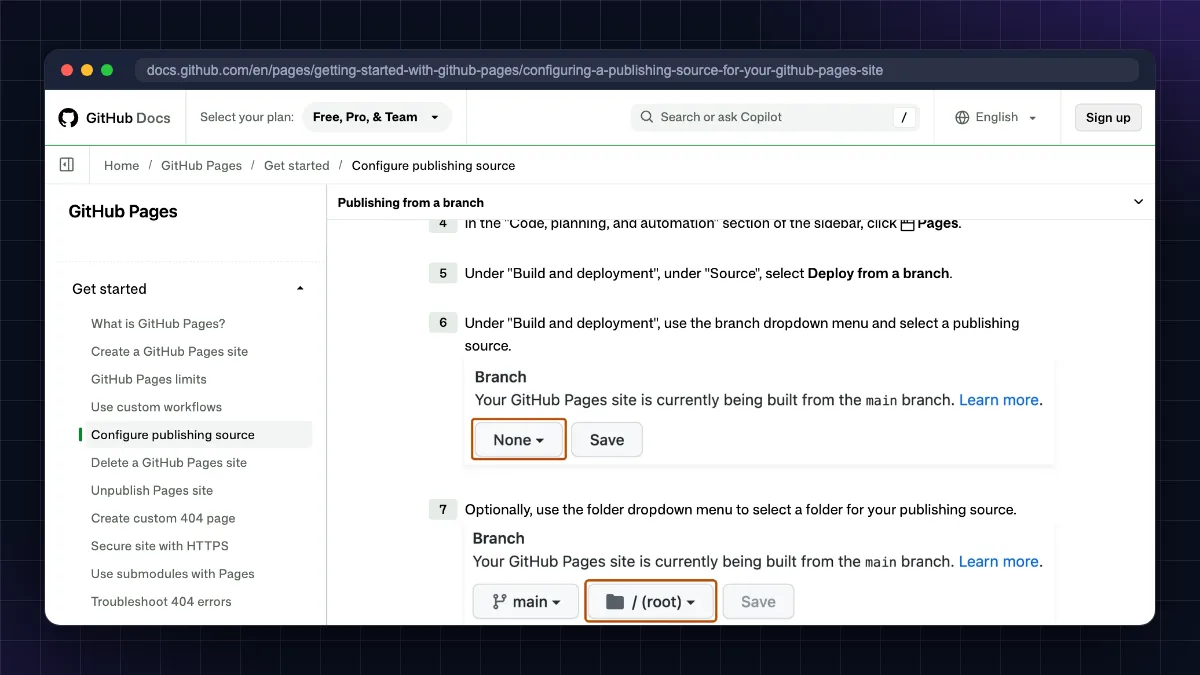The width and height of the screenshot is (1200, 675).
Task: Open Use submodules with Pages article
Action: (173, 574)
